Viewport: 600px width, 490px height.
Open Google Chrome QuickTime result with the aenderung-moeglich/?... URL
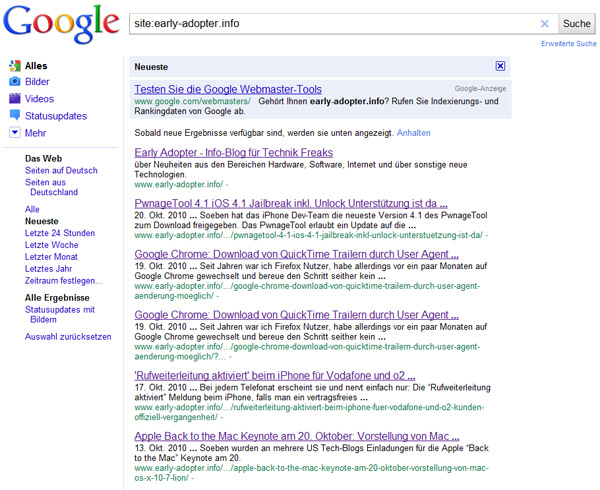tap(297, 315)
